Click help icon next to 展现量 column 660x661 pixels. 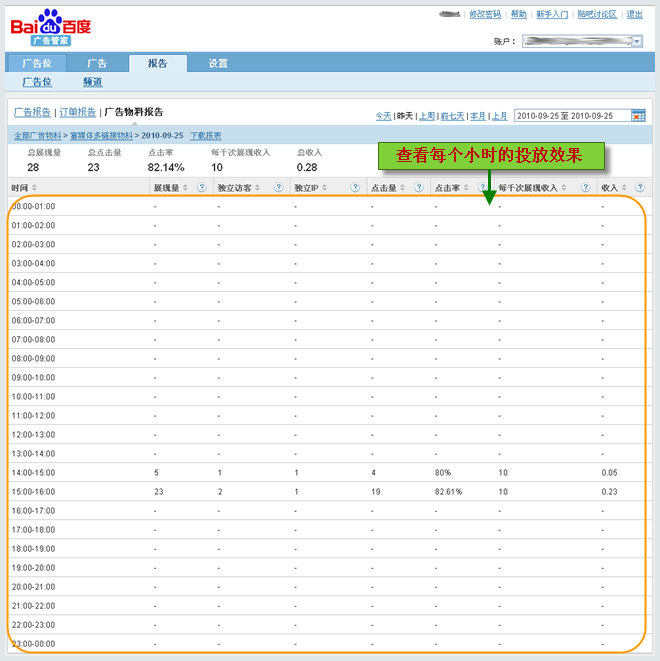pyautogui.click(x=202, y=187)
